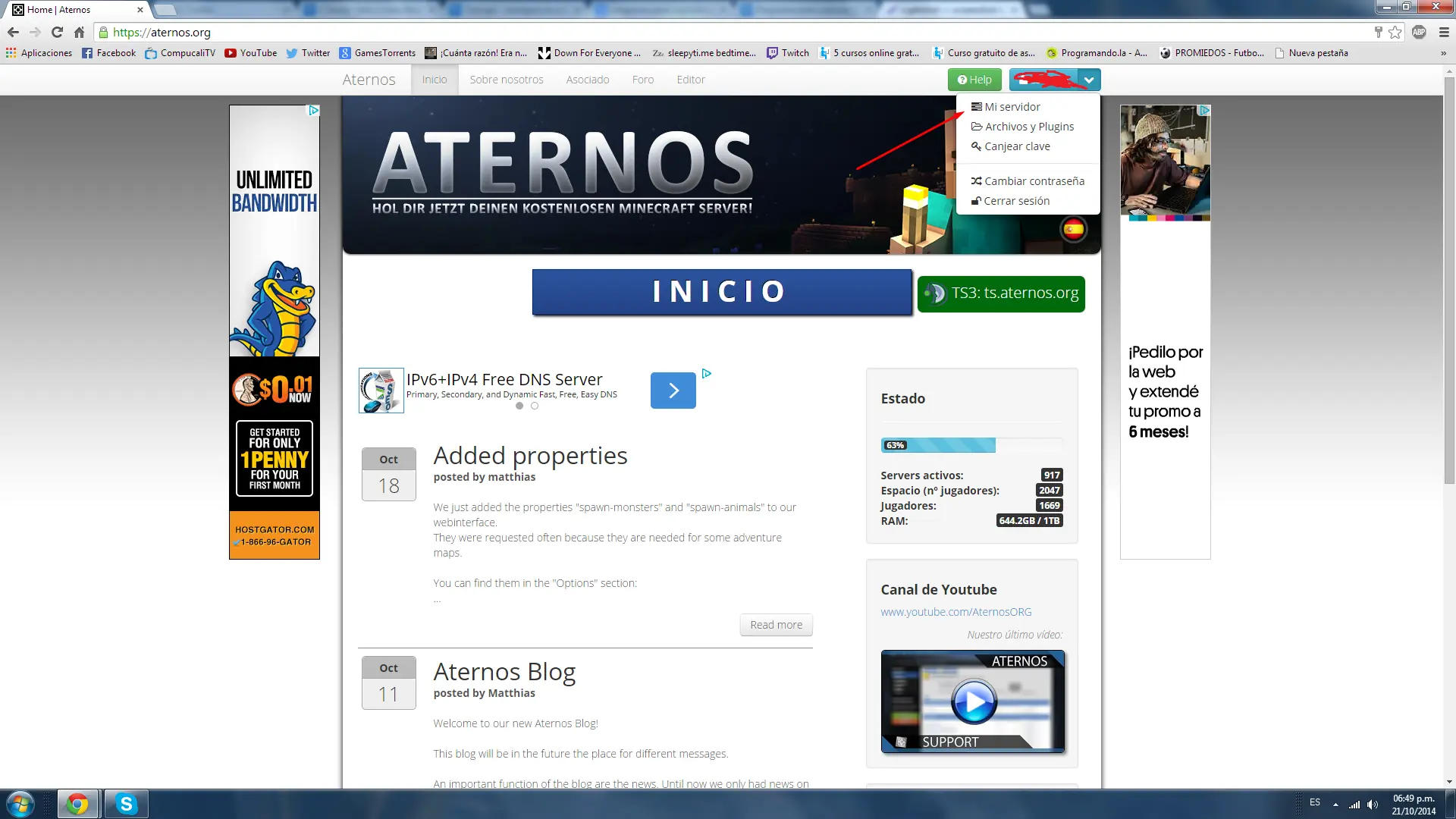
Task: Open the sleepyti.me bedtime bookmark
Action: click(704, 53)
